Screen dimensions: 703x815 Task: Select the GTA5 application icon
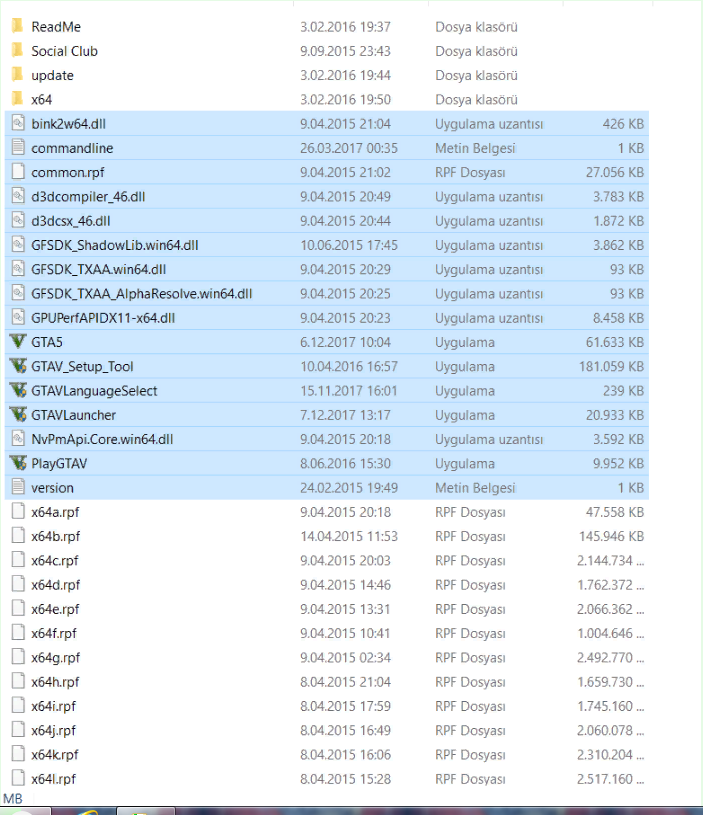click(x=18, y=341)
